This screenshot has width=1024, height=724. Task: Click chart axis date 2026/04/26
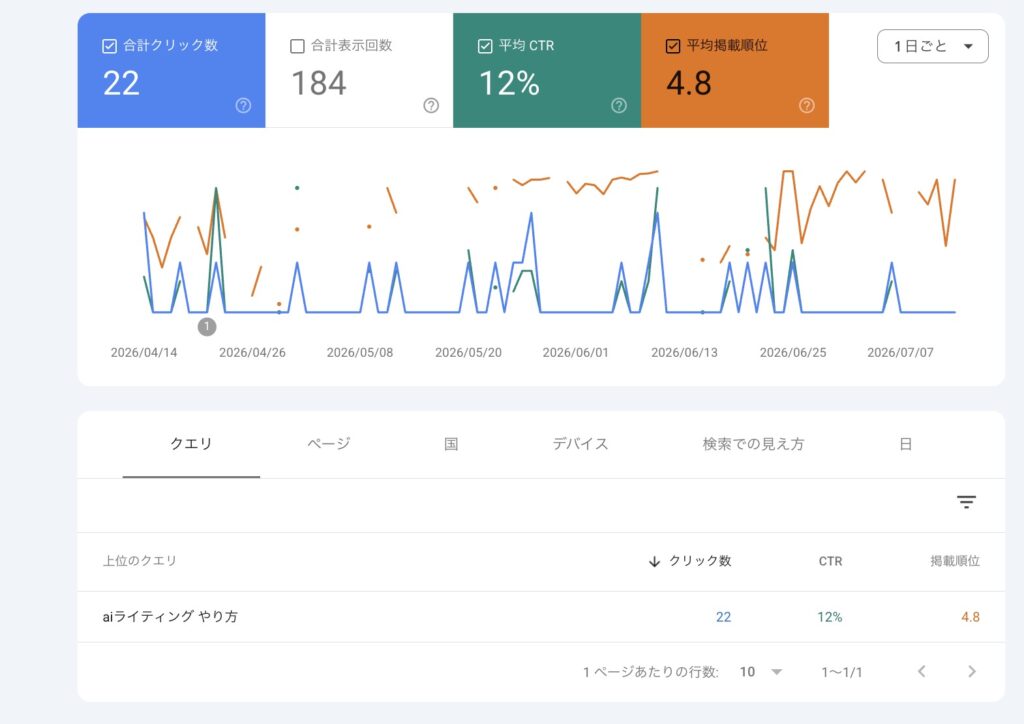(x=252, y=353)
